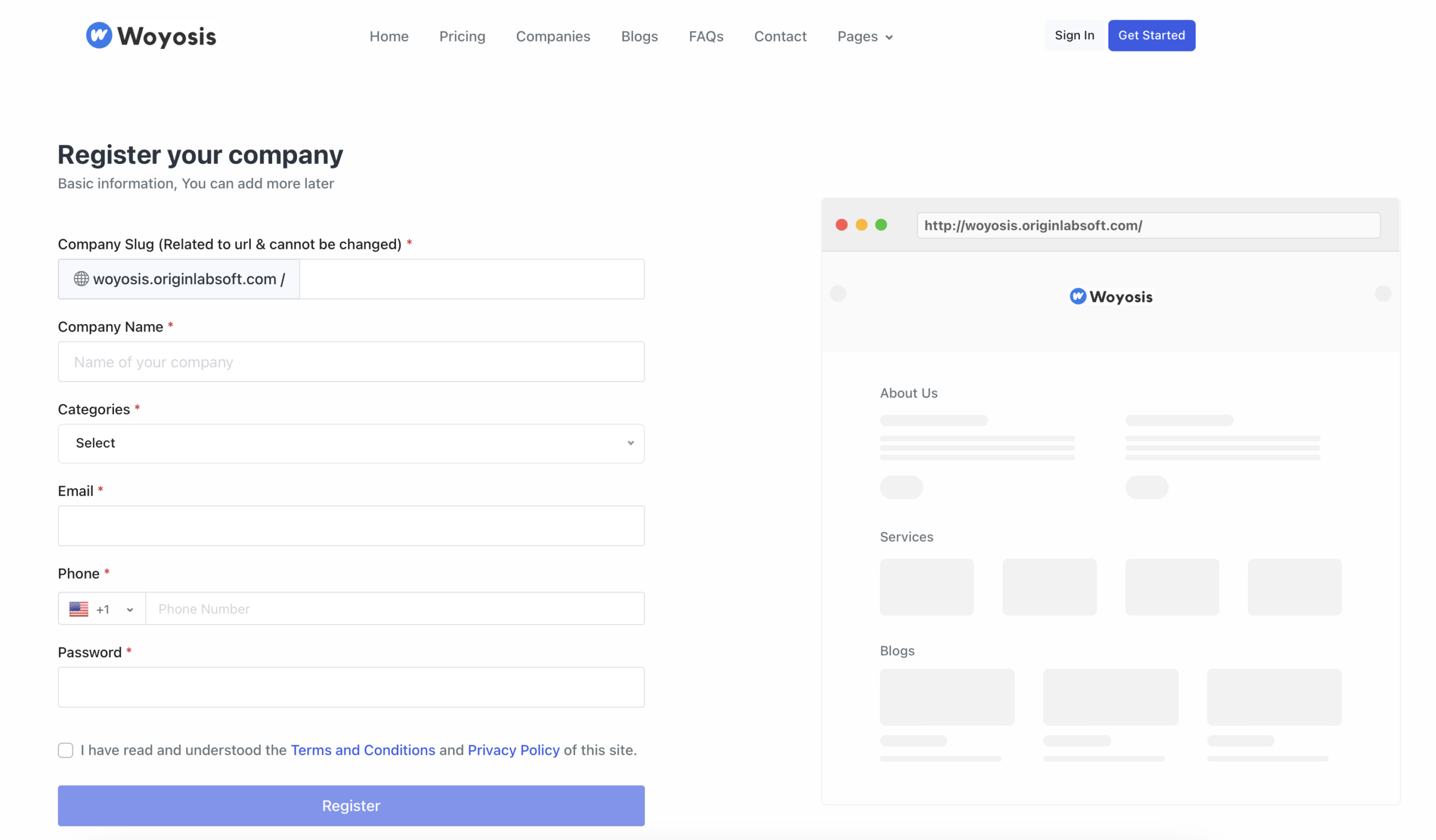Open the Companies nav item
This screenshot has height=840, width=1436.
[553, 36]
